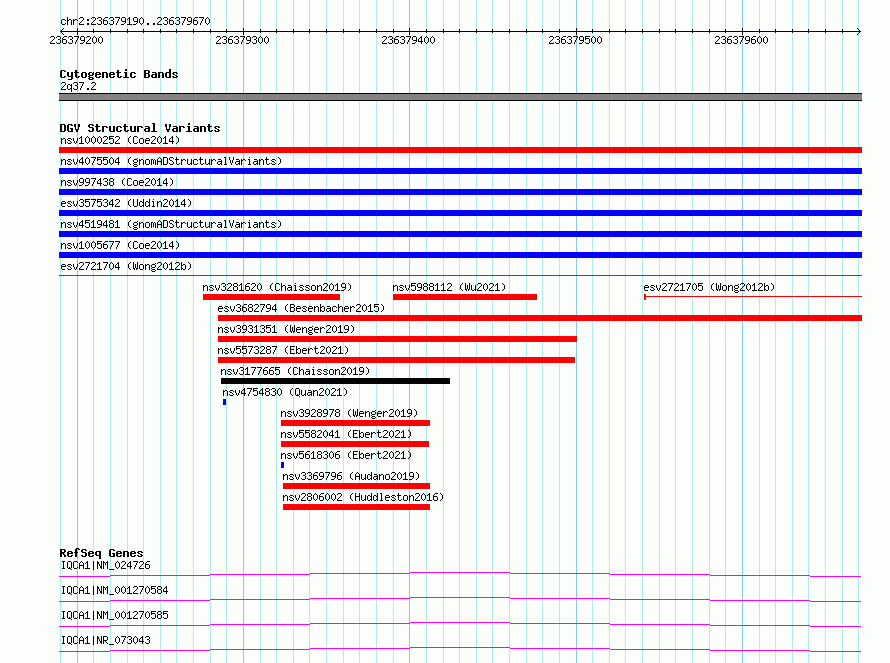Click ruler position 236379500
This screenshot has width=890, height=663.
[x=575, y=40]
